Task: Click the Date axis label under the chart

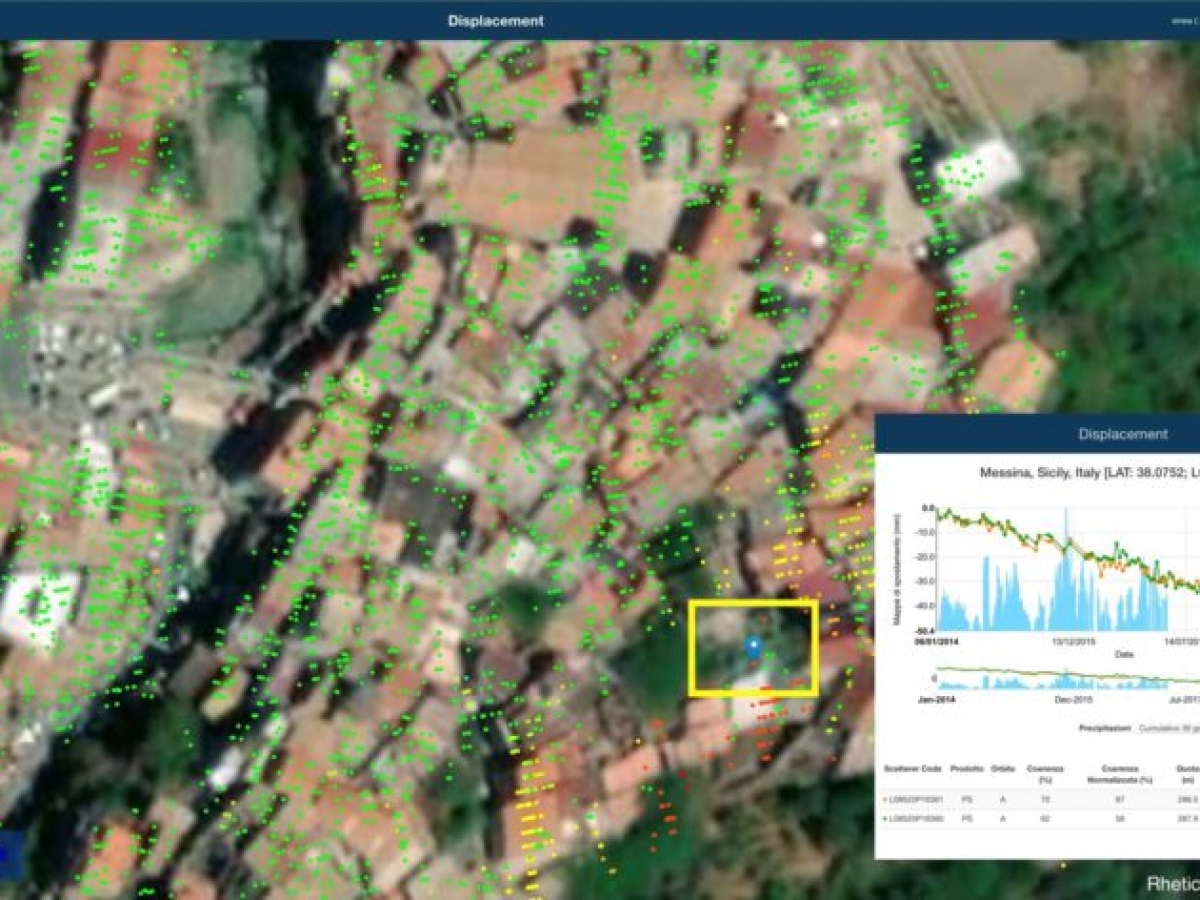Action: 1124,654
